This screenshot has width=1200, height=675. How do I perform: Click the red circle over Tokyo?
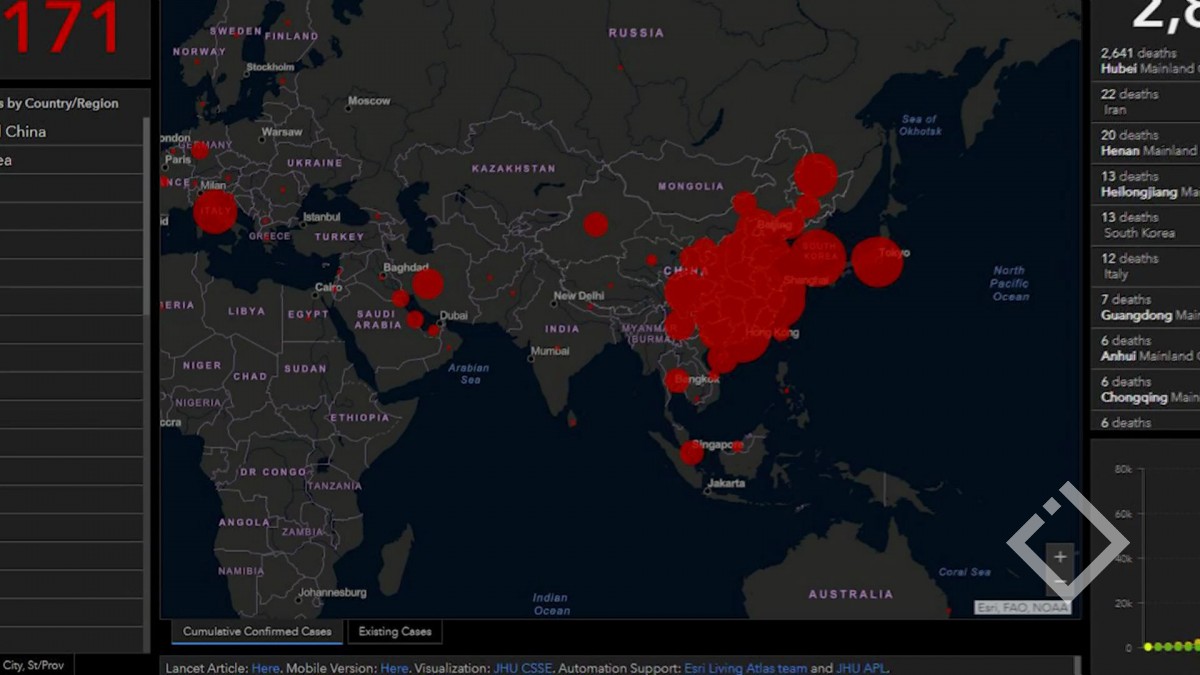point(877,261)
